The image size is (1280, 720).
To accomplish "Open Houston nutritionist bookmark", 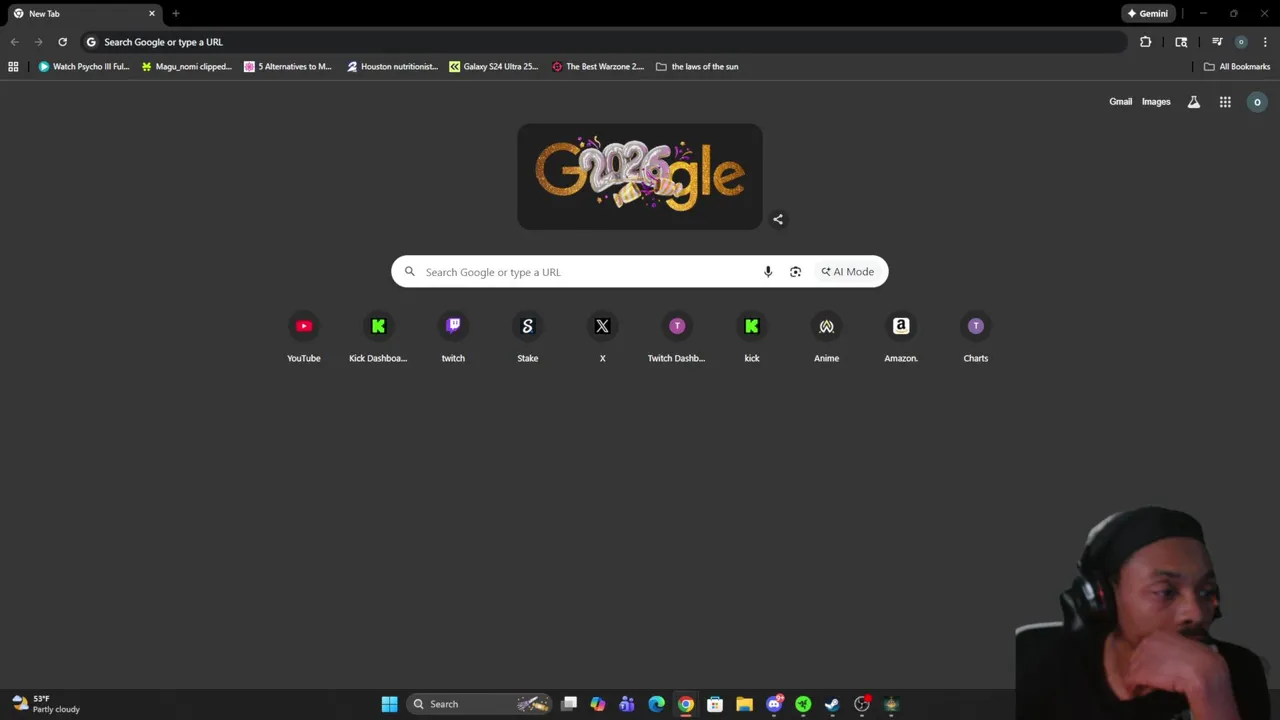I will [393, 67].
